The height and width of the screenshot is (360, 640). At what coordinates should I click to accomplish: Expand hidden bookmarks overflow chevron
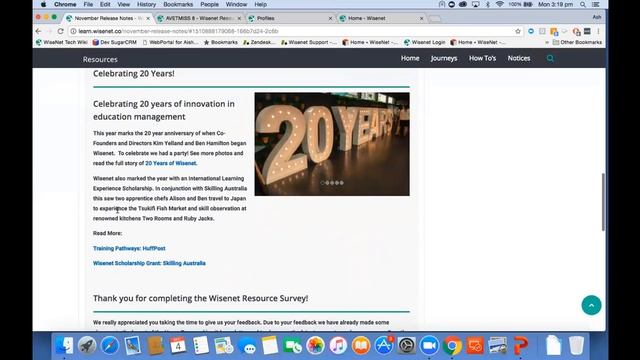point(547,42)
